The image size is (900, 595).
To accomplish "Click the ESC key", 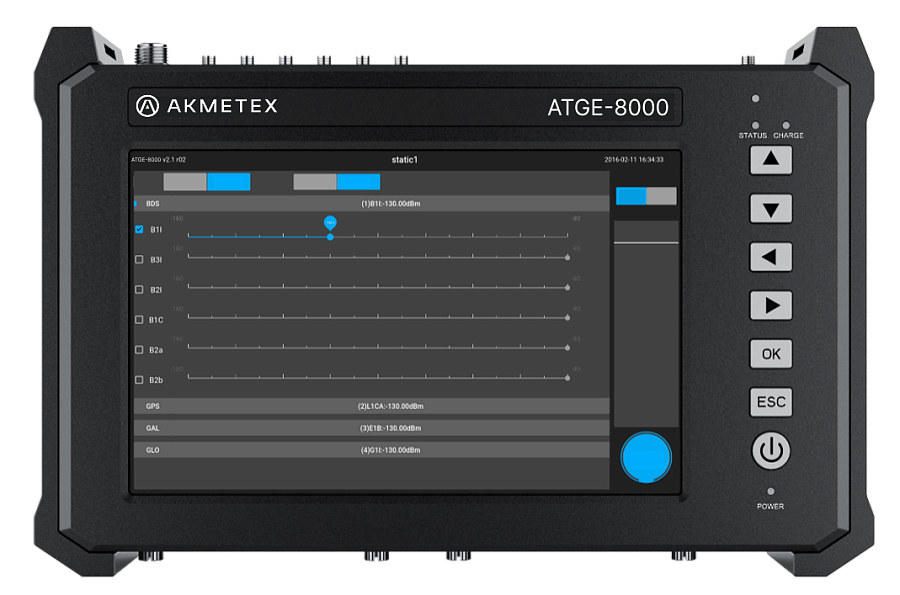I will click(771, 402).
